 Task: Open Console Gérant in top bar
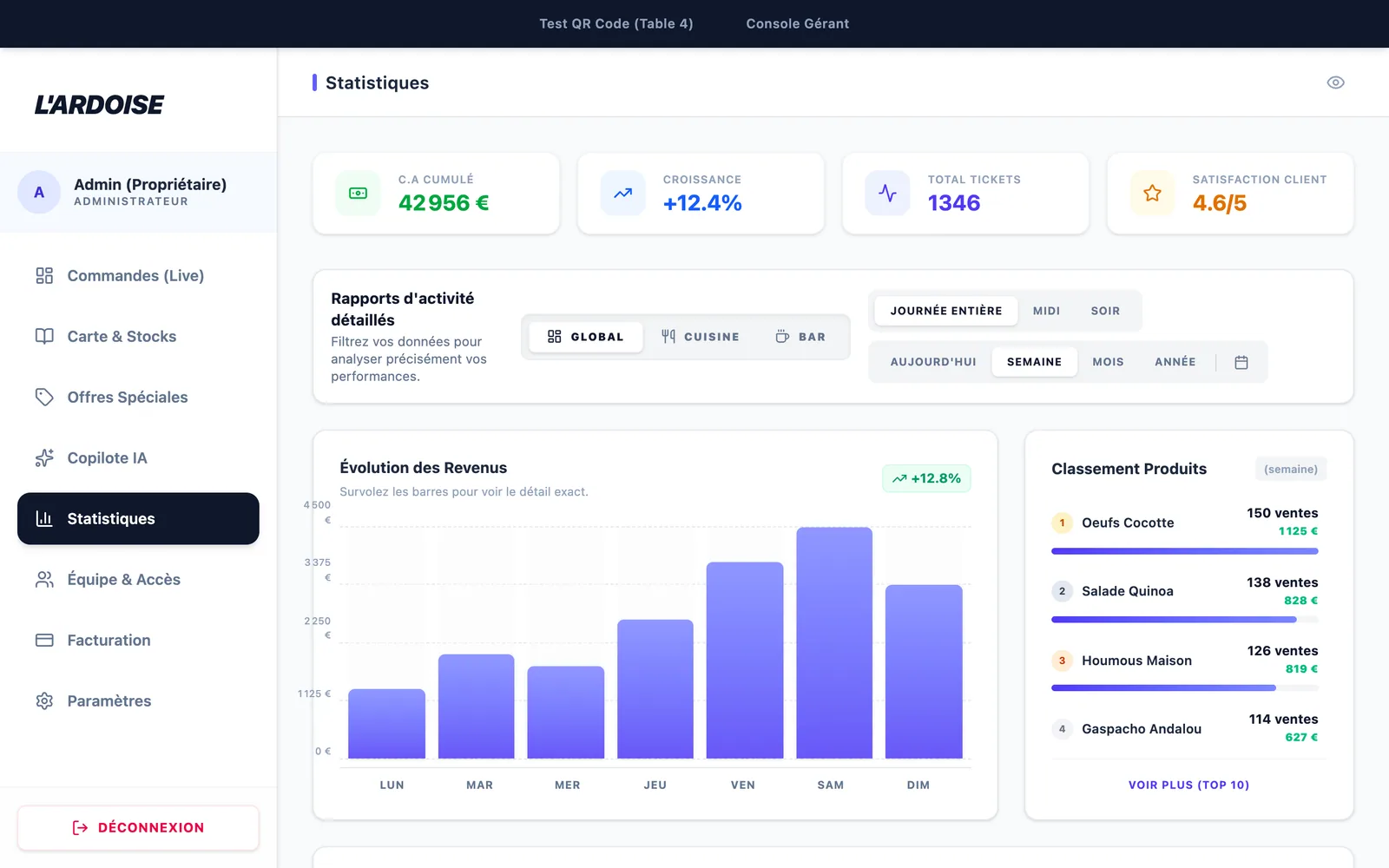tap(798, 23)
